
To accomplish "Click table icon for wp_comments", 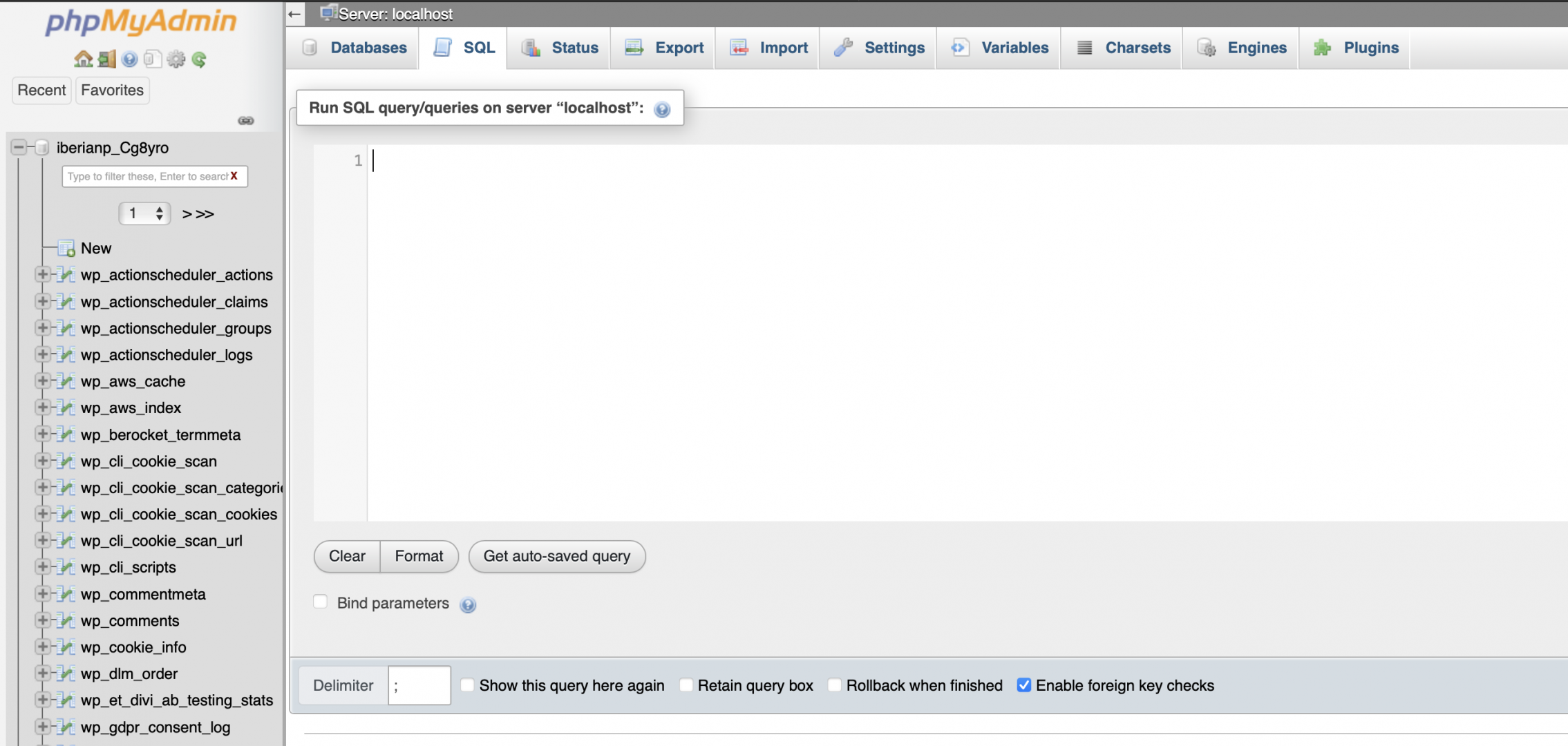I will click(66, 620).
